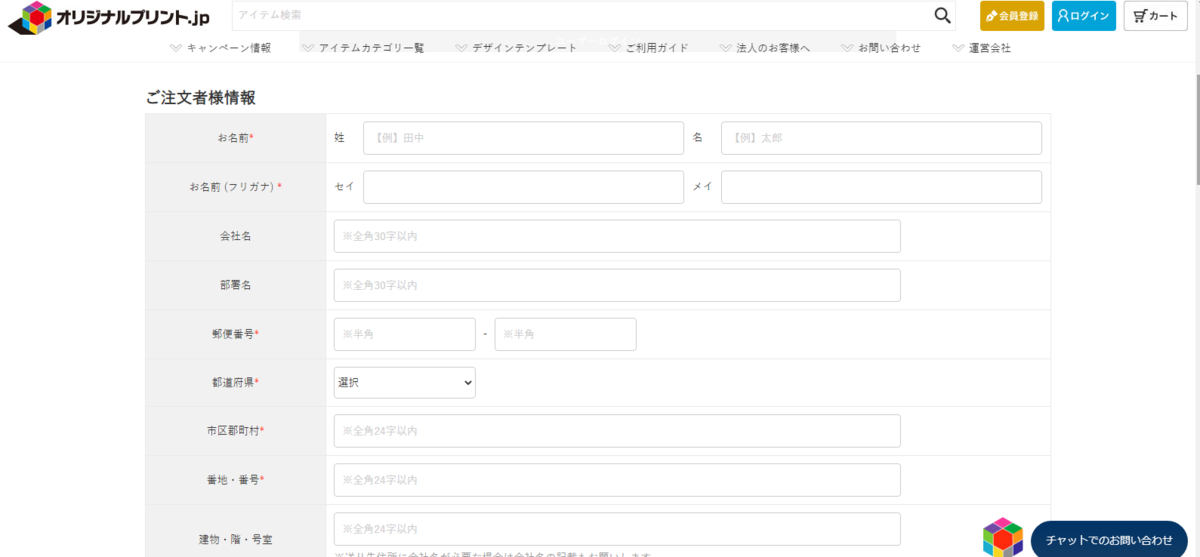Click the 都道府県 label
The height and width of the screenshot is (557, 1200).
point(235,382)
